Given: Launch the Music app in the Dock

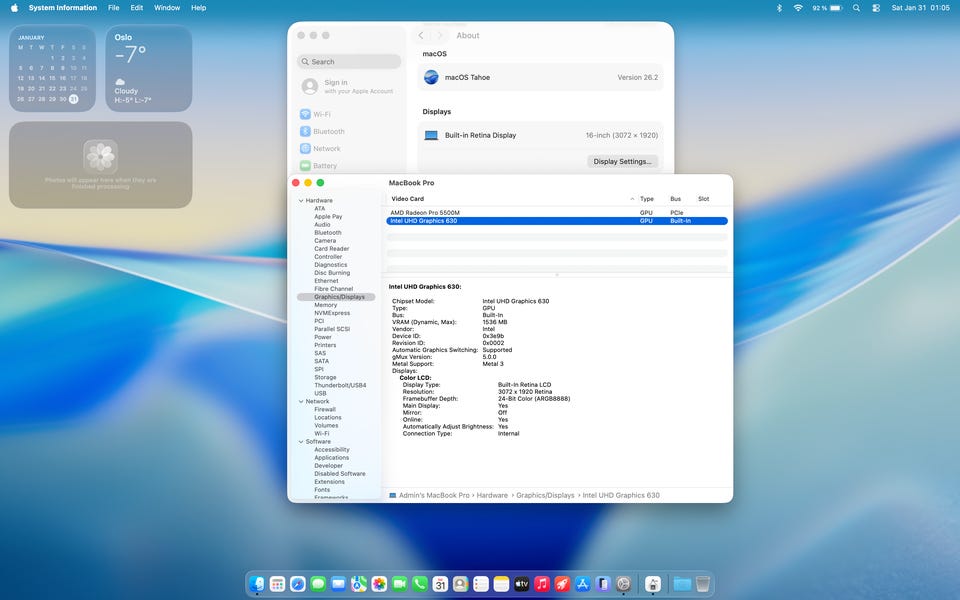Looking at the screenshot, I should 541,584.
